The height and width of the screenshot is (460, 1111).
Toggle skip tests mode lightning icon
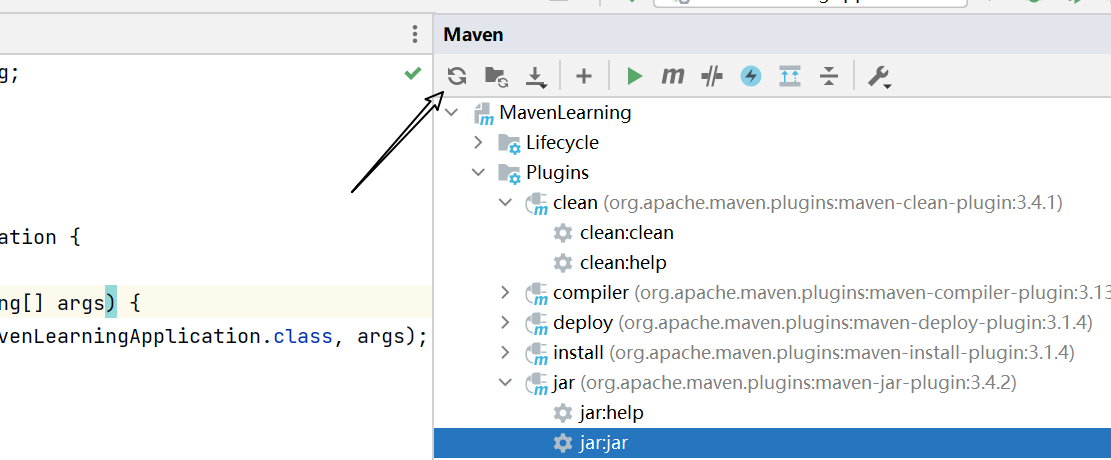[x=750, y=76]
